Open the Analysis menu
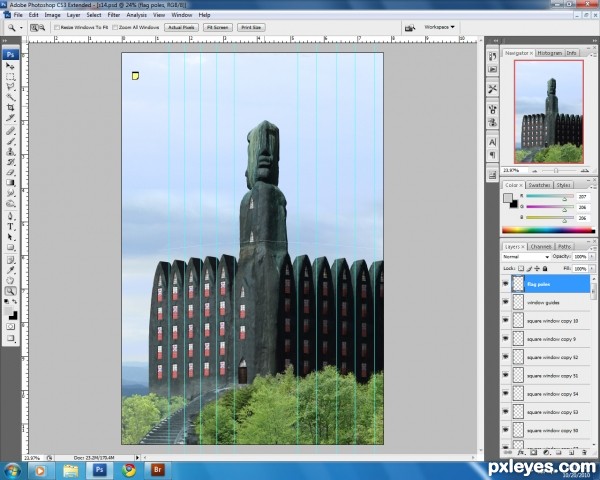 (137, 15)
